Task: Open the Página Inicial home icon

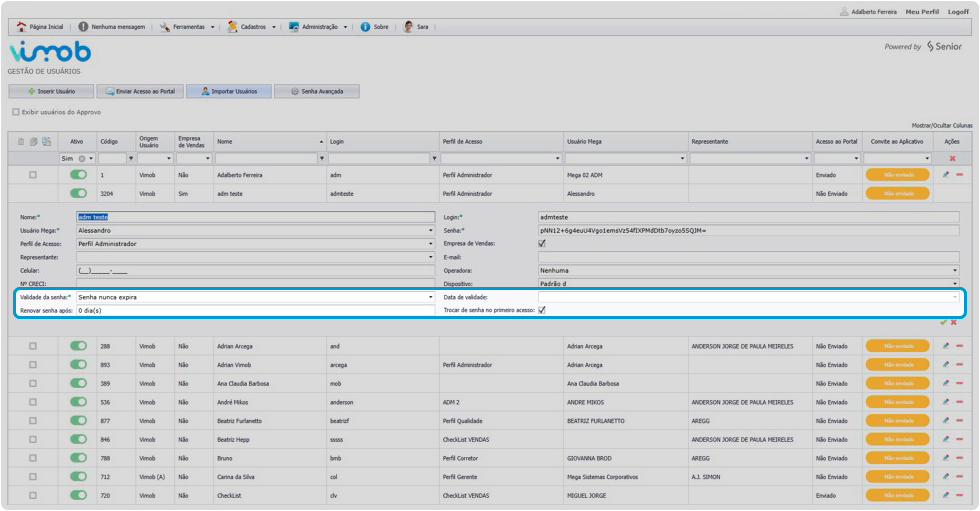Action: (x=21, y=26)
